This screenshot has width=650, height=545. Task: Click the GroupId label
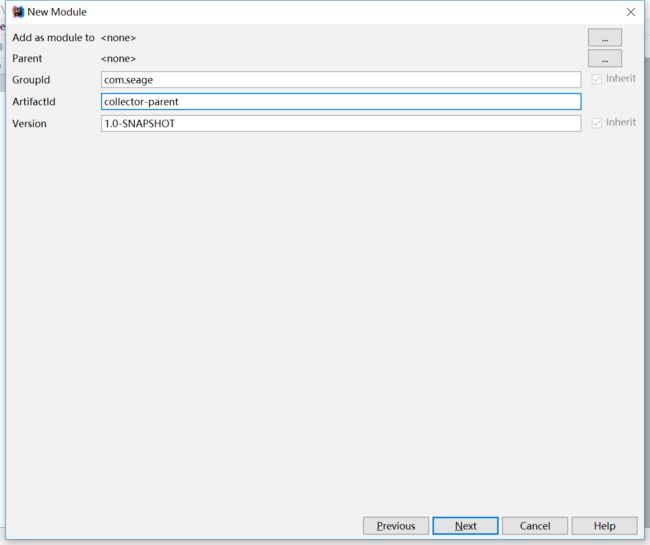[31, 80]
